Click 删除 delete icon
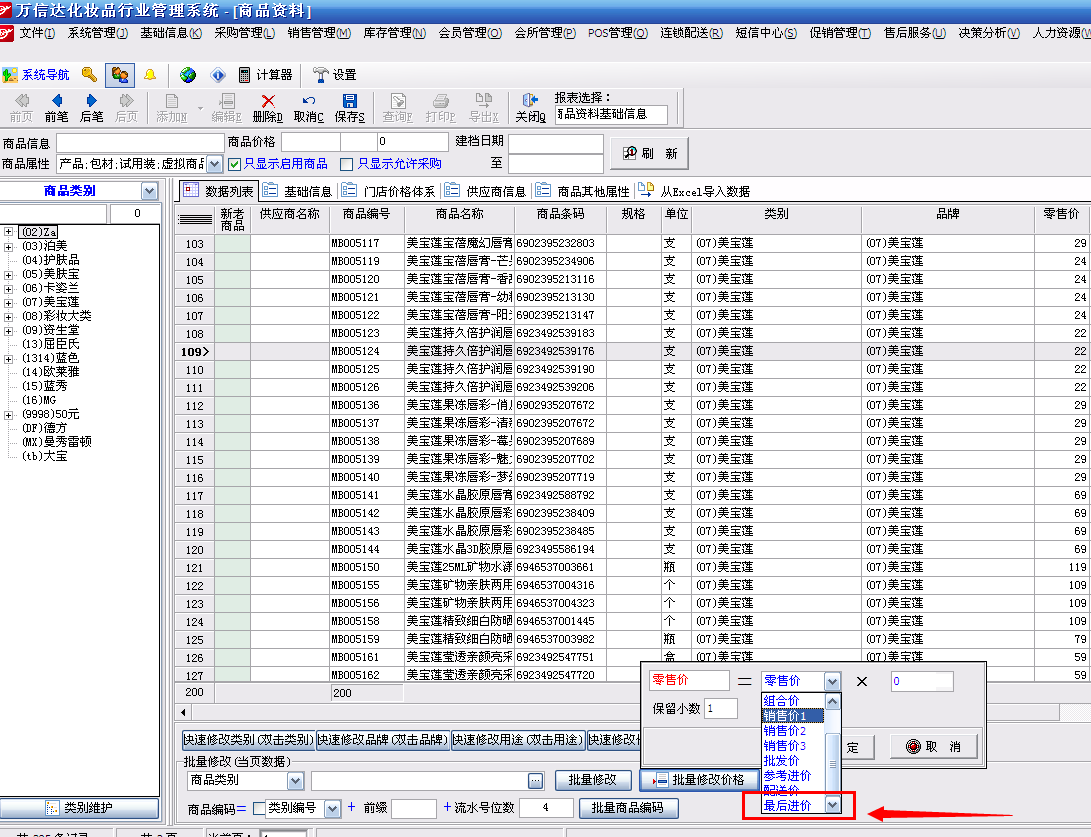Viewport: 1091px width, 837px height. click(x=268, y=108)
